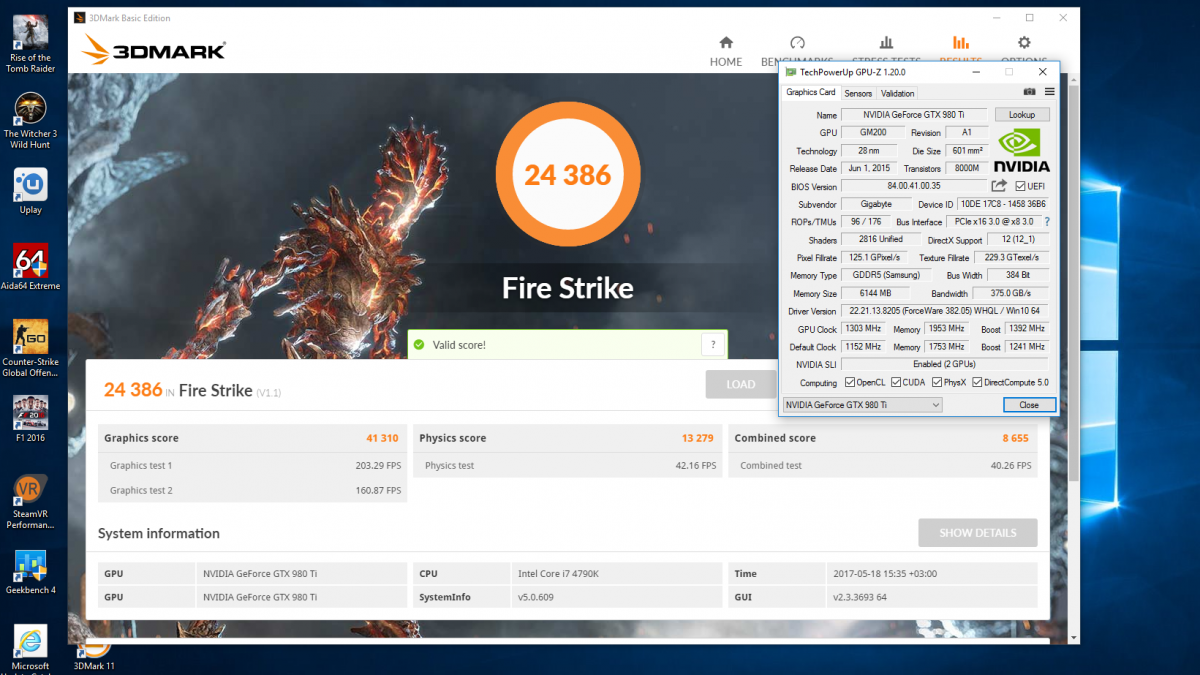Click the GPU name field in GPU-Z
Viewport: 1200px width, 675px height.
coord(914,115)
